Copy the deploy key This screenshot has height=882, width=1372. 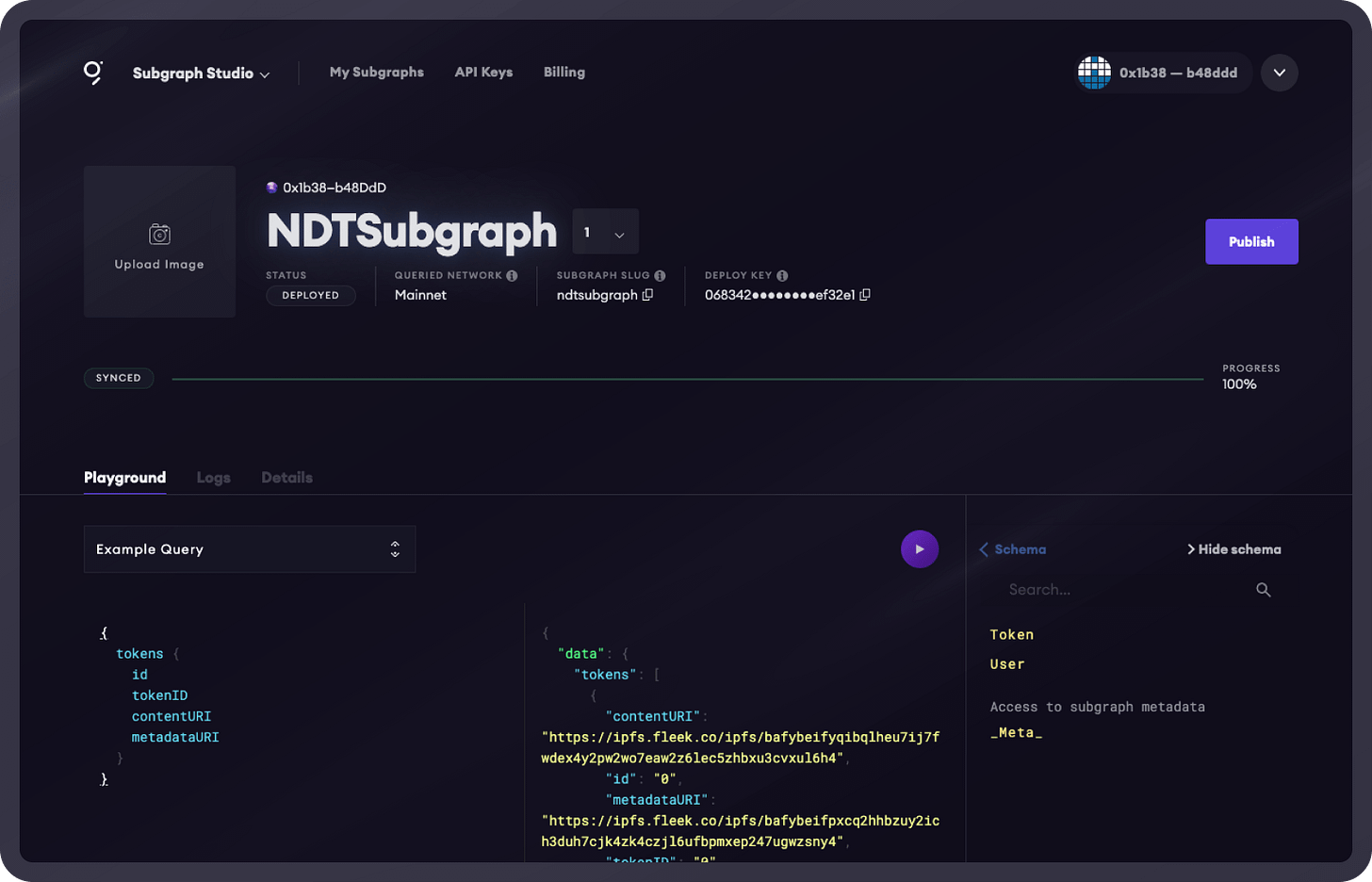[x=865, y=295]
